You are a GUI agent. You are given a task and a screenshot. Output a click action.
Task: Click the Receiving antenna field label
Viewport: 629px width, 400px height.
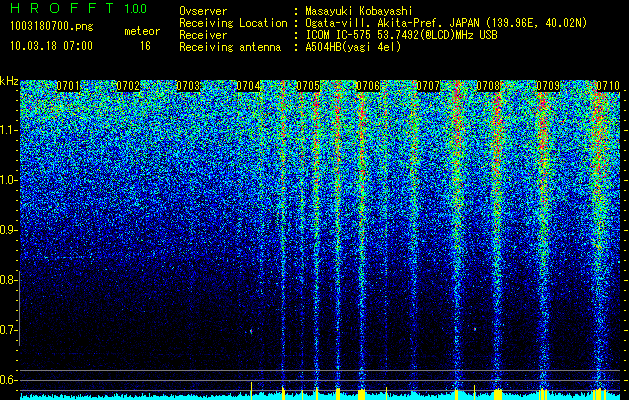pyautogui.click(x=230, y=47)
